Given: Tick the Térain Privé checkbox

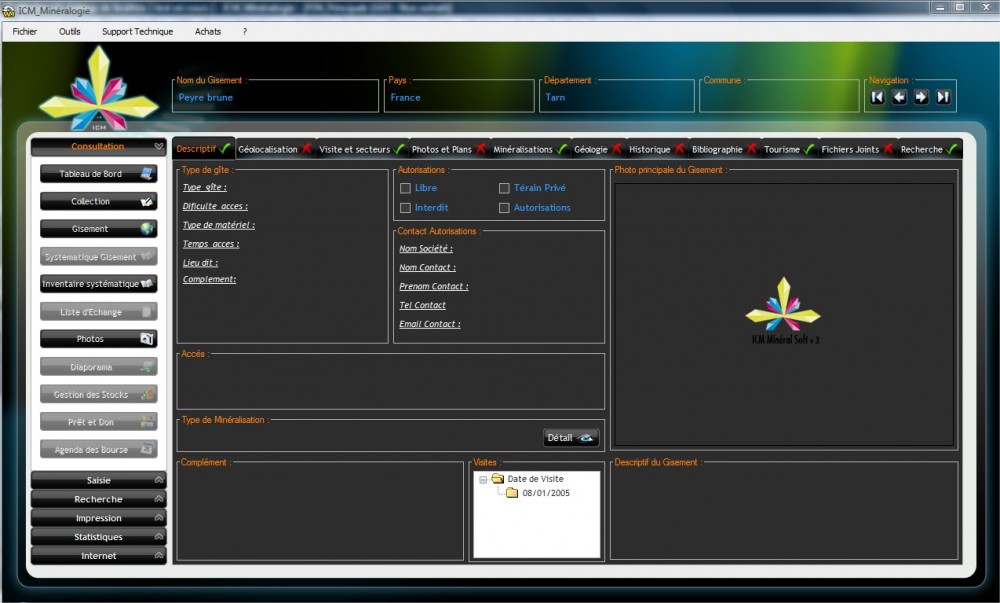Looking at the screenshot, I should (x=504, y=188).
